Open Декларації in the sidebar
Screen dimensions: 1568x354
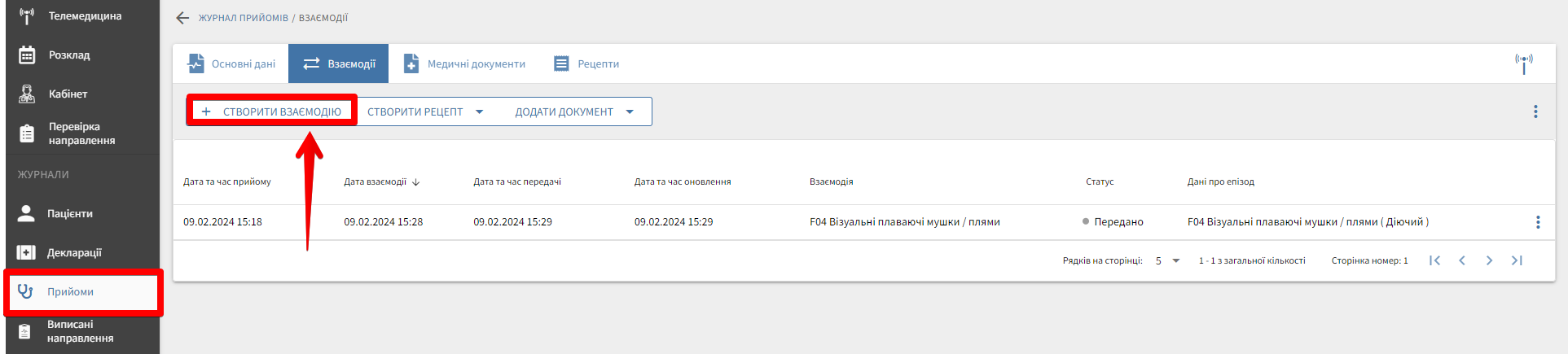tap(73, 253)
